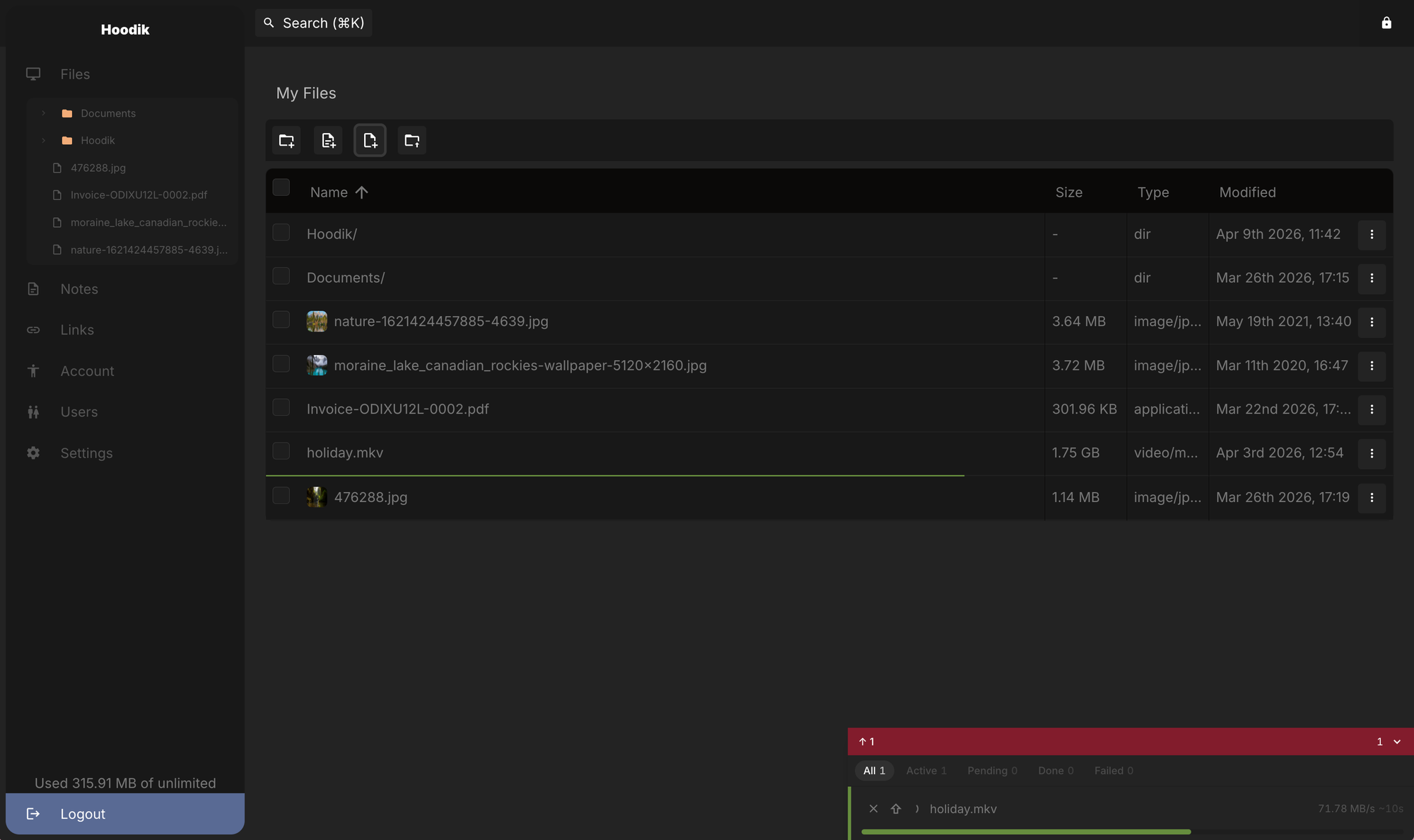Click the upload folder toolbar icon
The width and height of the screenshot is (1414, 840).
point(412,141)
